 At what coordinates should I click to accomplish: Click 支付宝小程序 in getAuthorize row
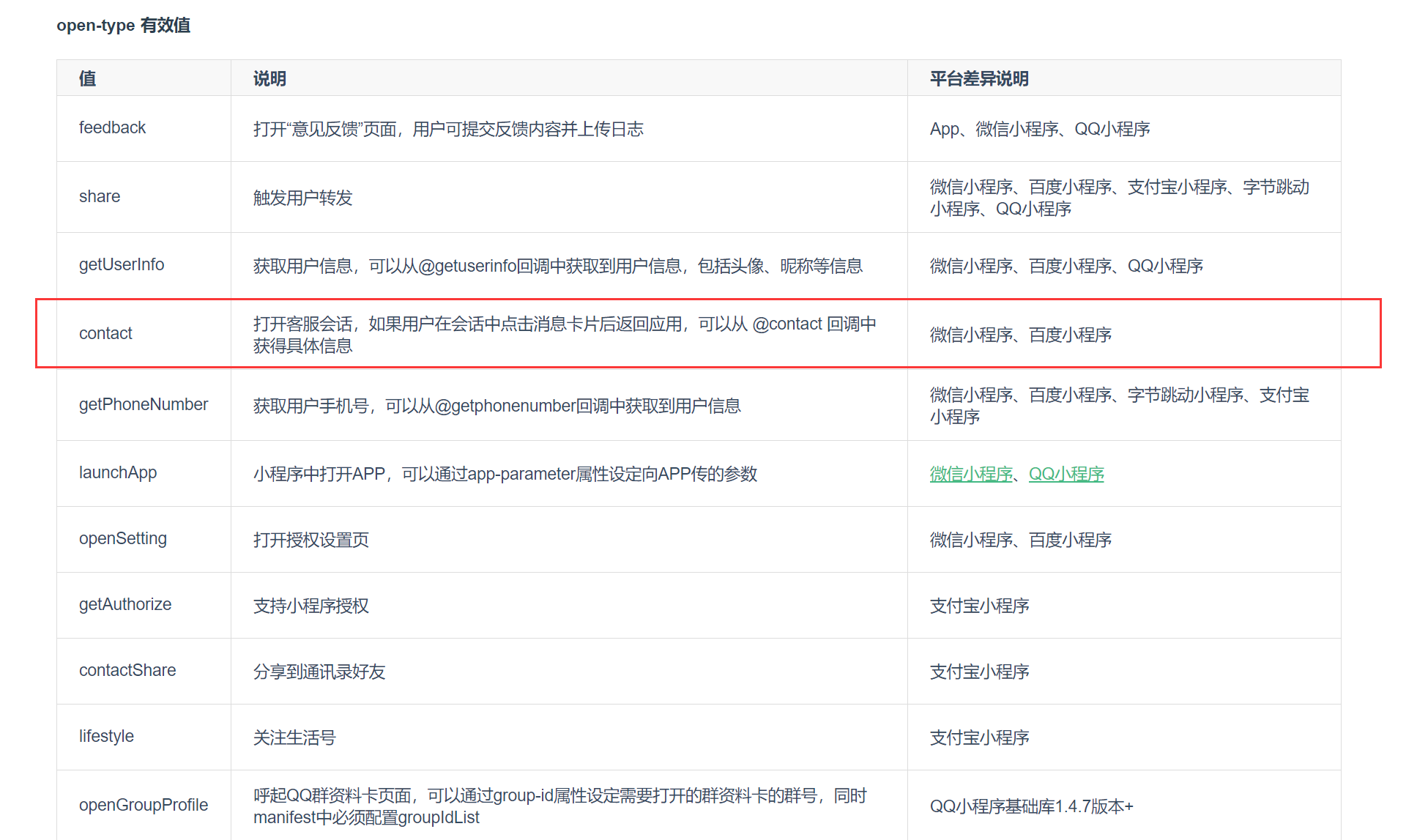[980, 606]
